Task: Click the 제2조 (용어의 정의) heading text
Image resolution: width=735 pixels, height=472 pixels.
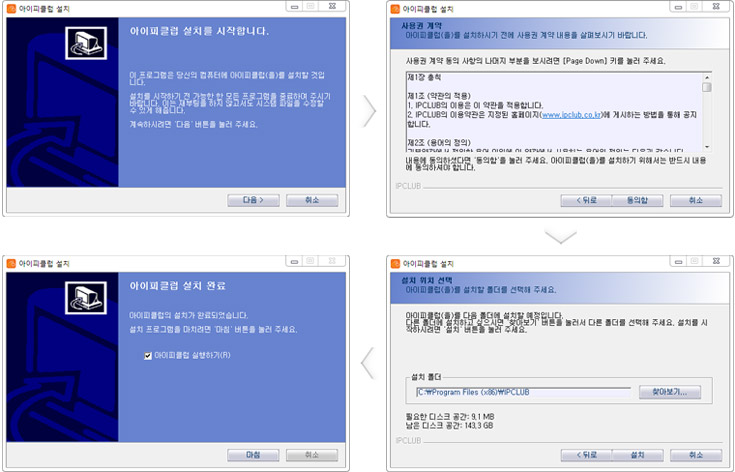Action: 439,142
